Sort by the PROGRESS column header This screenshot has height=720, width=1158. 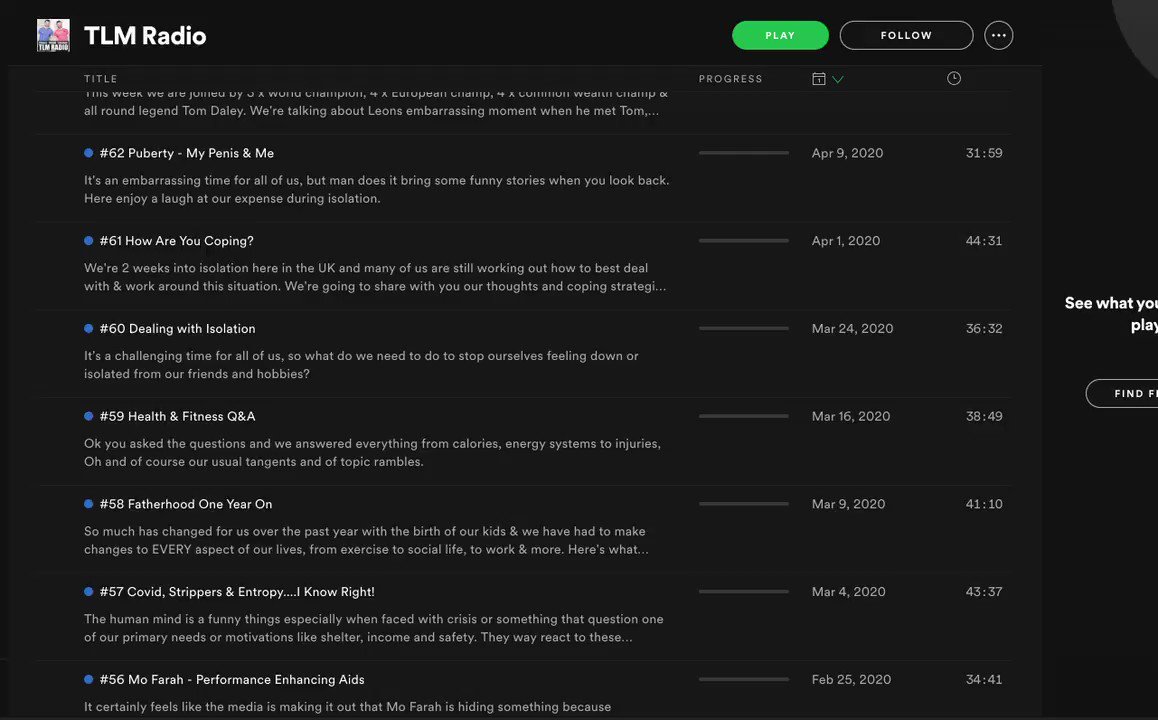[x=730, y=79]
